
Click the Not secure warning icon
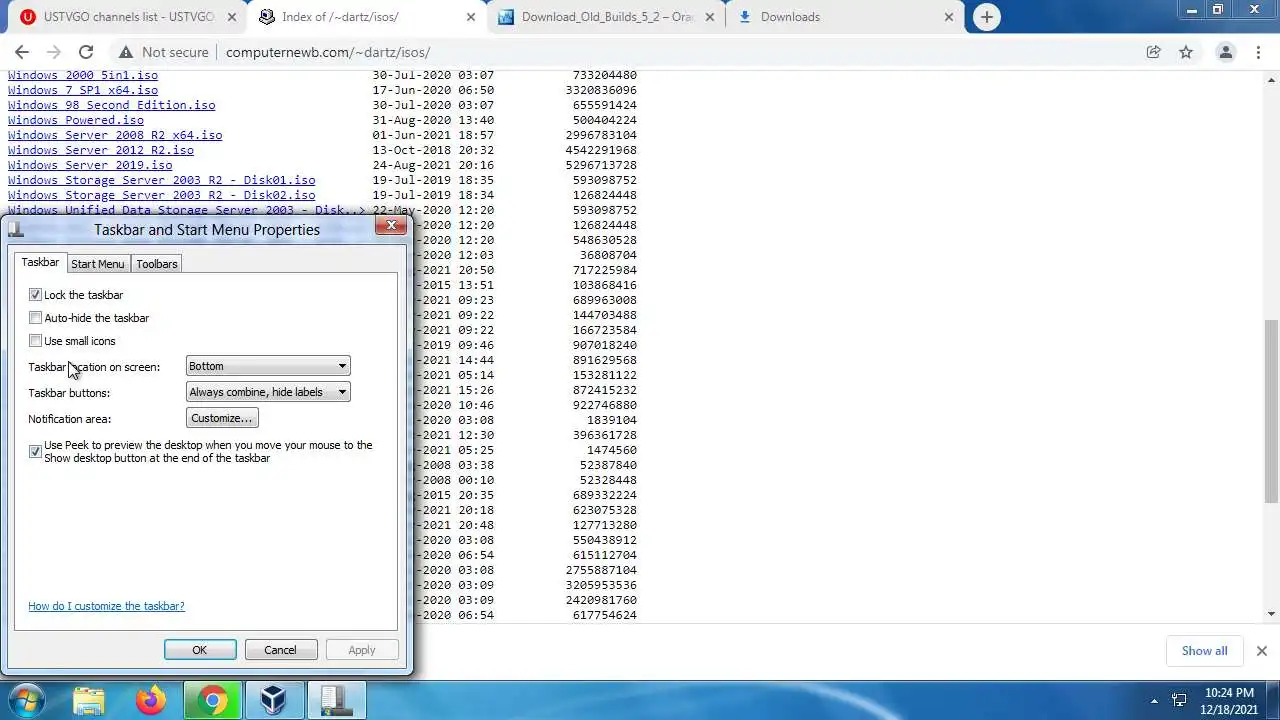[126, 52]
